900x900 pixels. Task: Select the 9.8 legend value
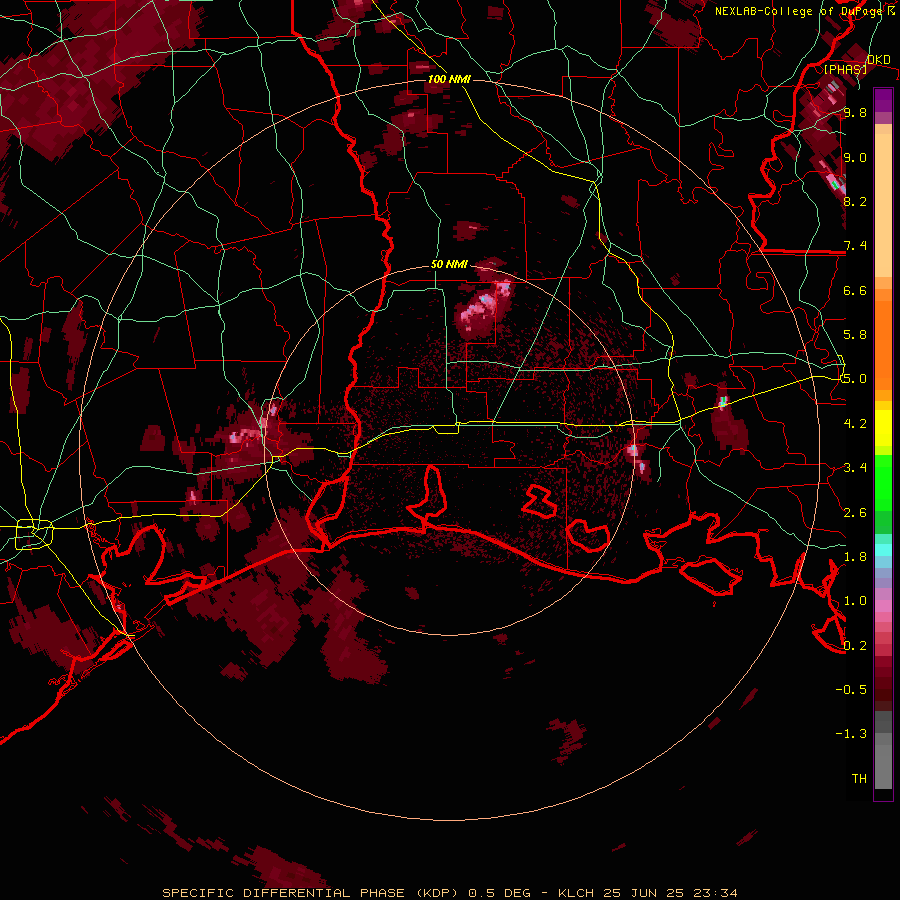pyautogui.click(x=855, y=112)
